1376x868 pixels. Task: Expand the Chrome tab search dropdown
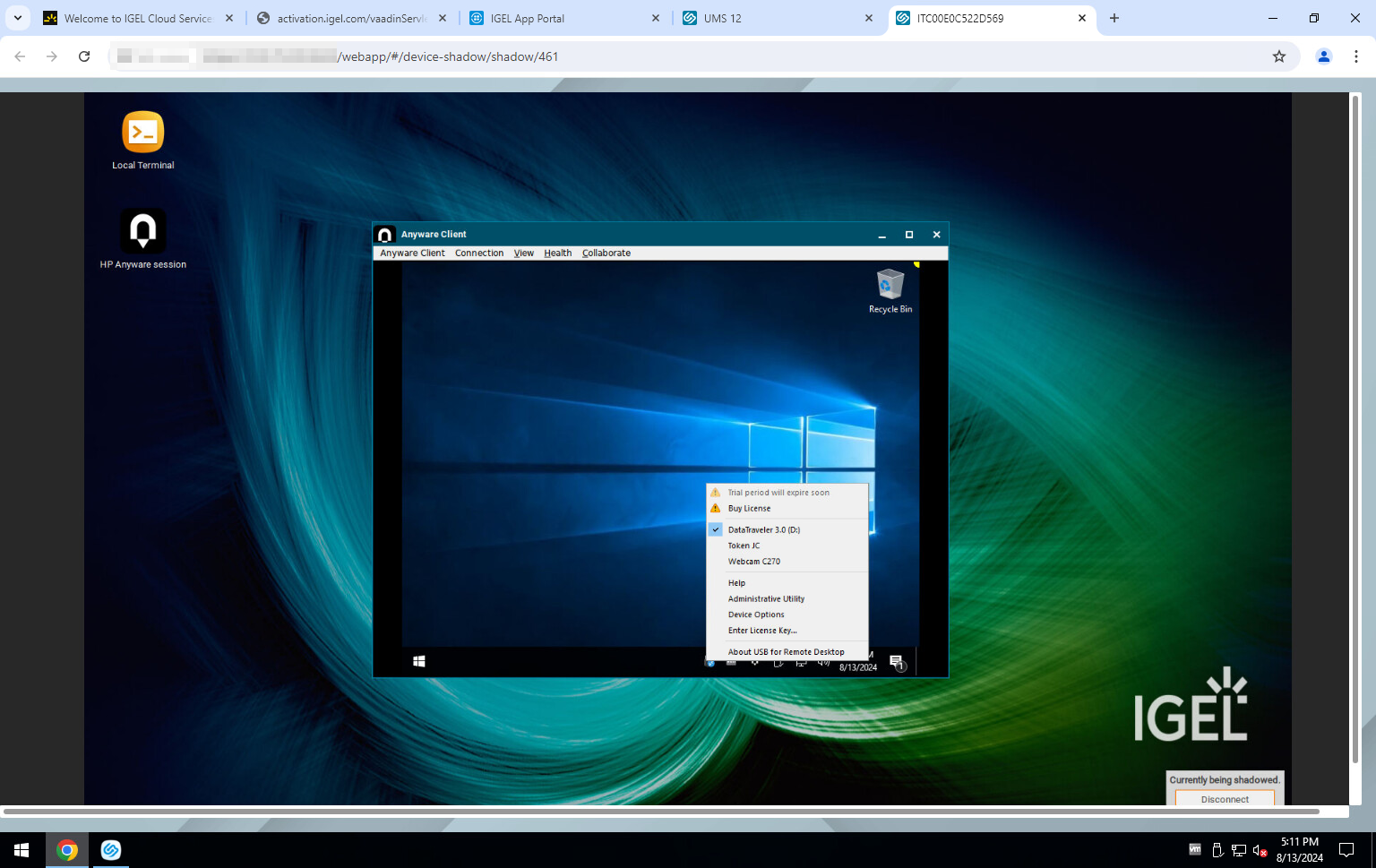18,18
